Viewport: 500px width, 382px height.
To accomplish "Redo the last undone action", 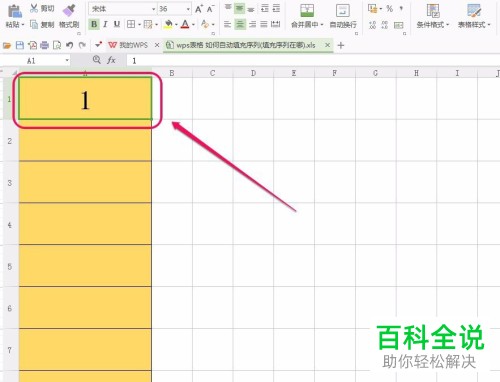I will click(82, 45).
